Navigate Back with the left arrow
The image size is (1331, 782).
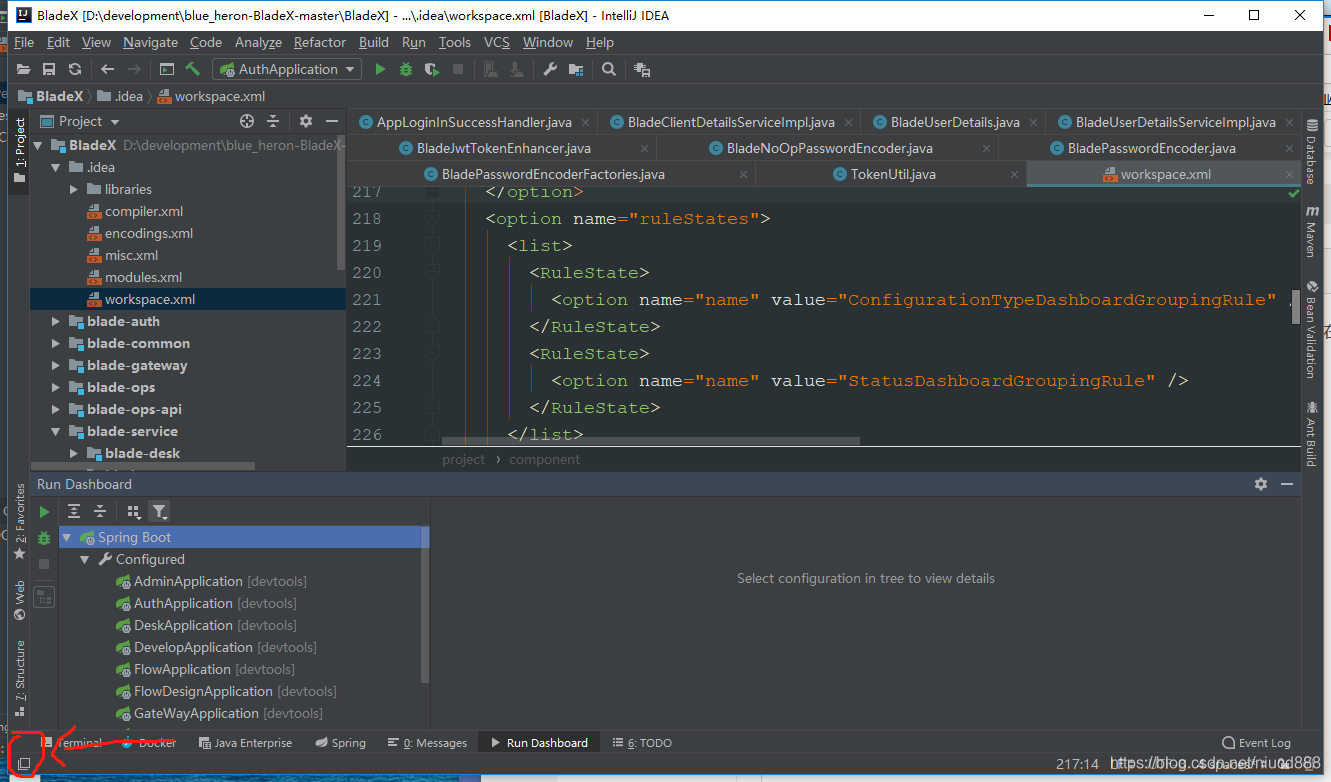tap(108, 69)
